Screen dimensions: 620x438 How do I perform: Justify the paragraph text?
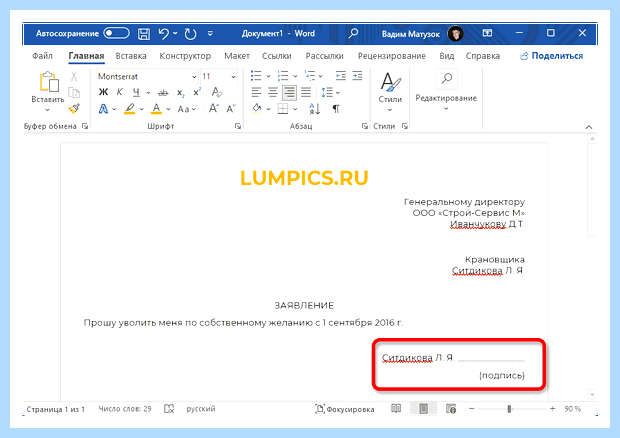306,93
